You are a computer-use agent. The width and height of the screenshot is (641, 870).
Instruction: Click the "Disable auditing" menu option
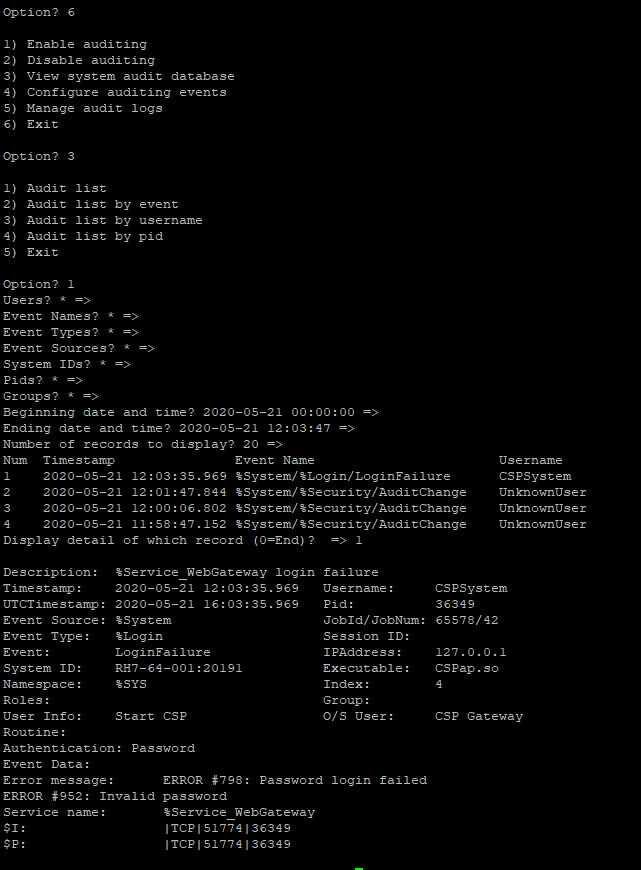click(90, 60)
